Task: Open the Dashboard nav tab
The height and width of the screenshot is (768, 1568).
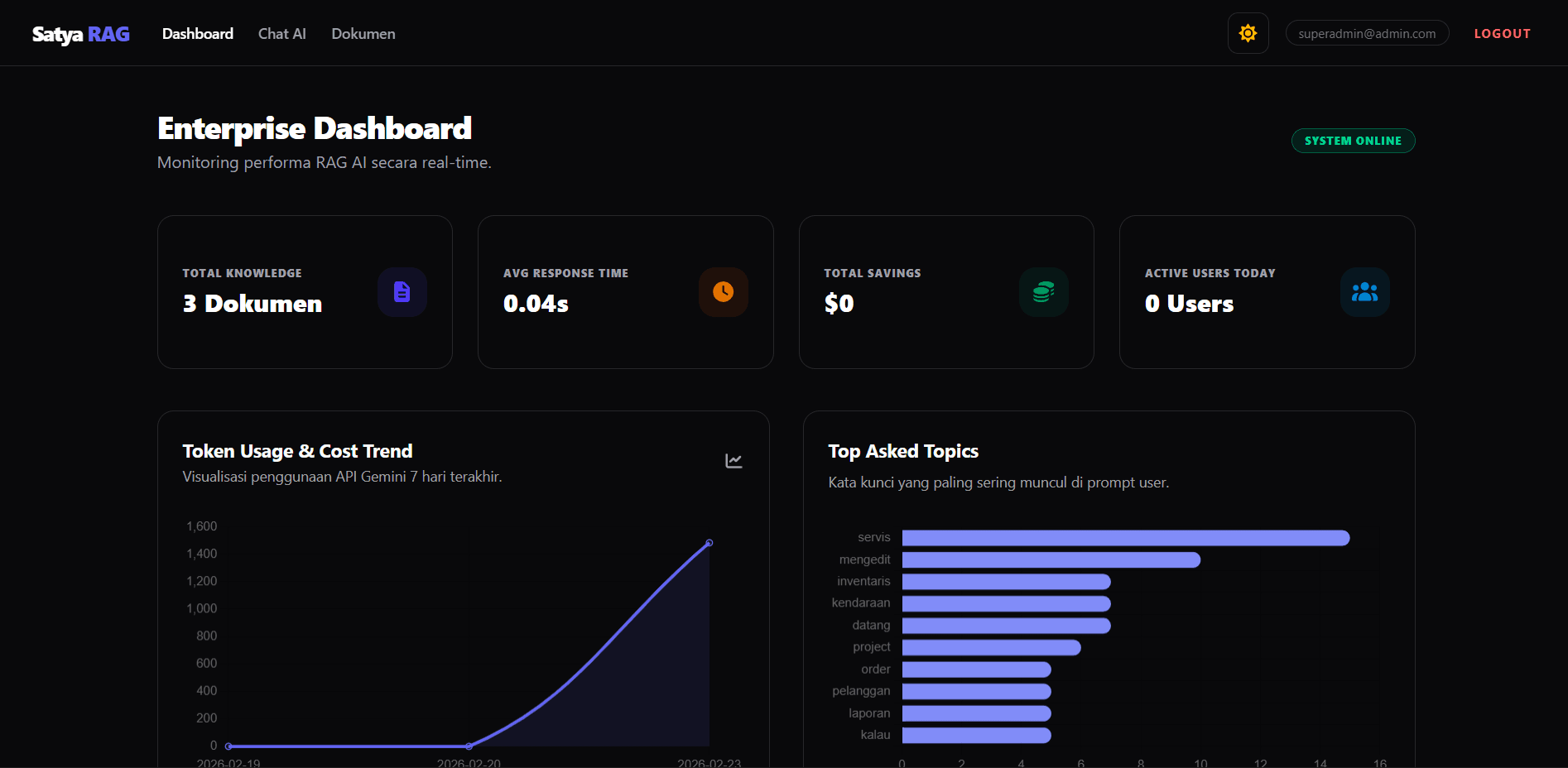Action: pyautogui.click(x=197, y=34)
